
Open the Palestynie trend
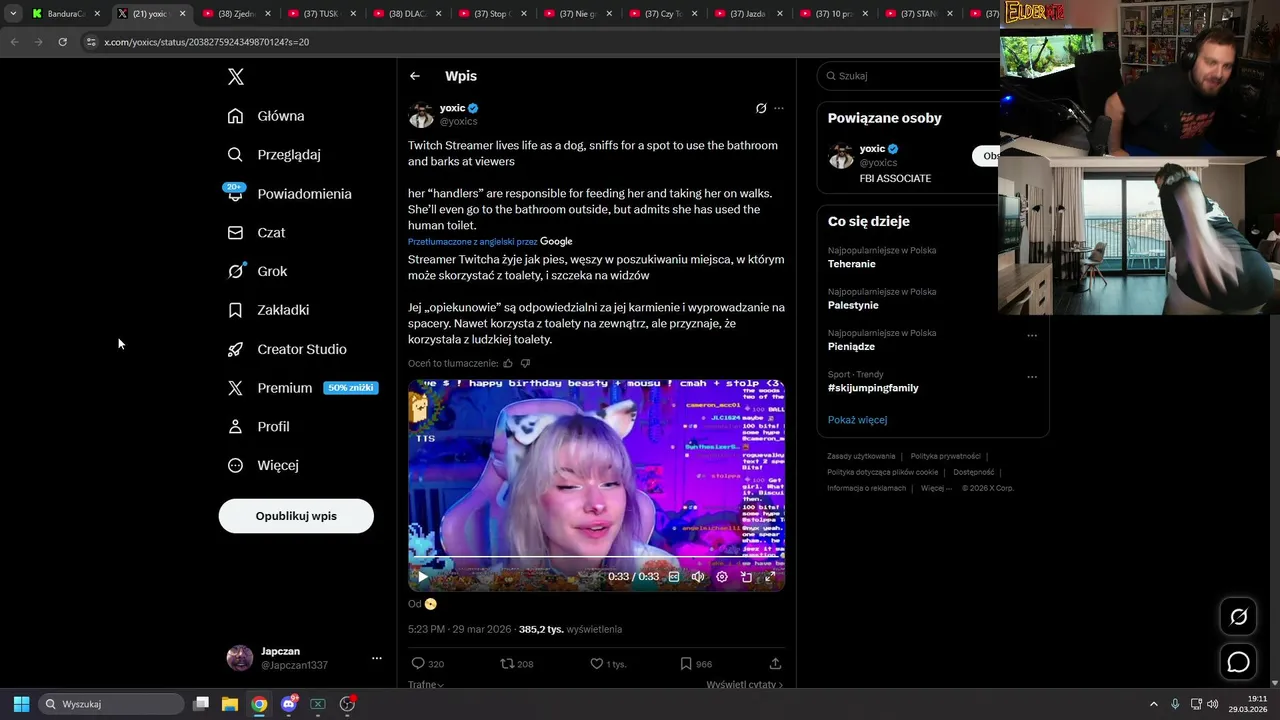pos(853,305)
